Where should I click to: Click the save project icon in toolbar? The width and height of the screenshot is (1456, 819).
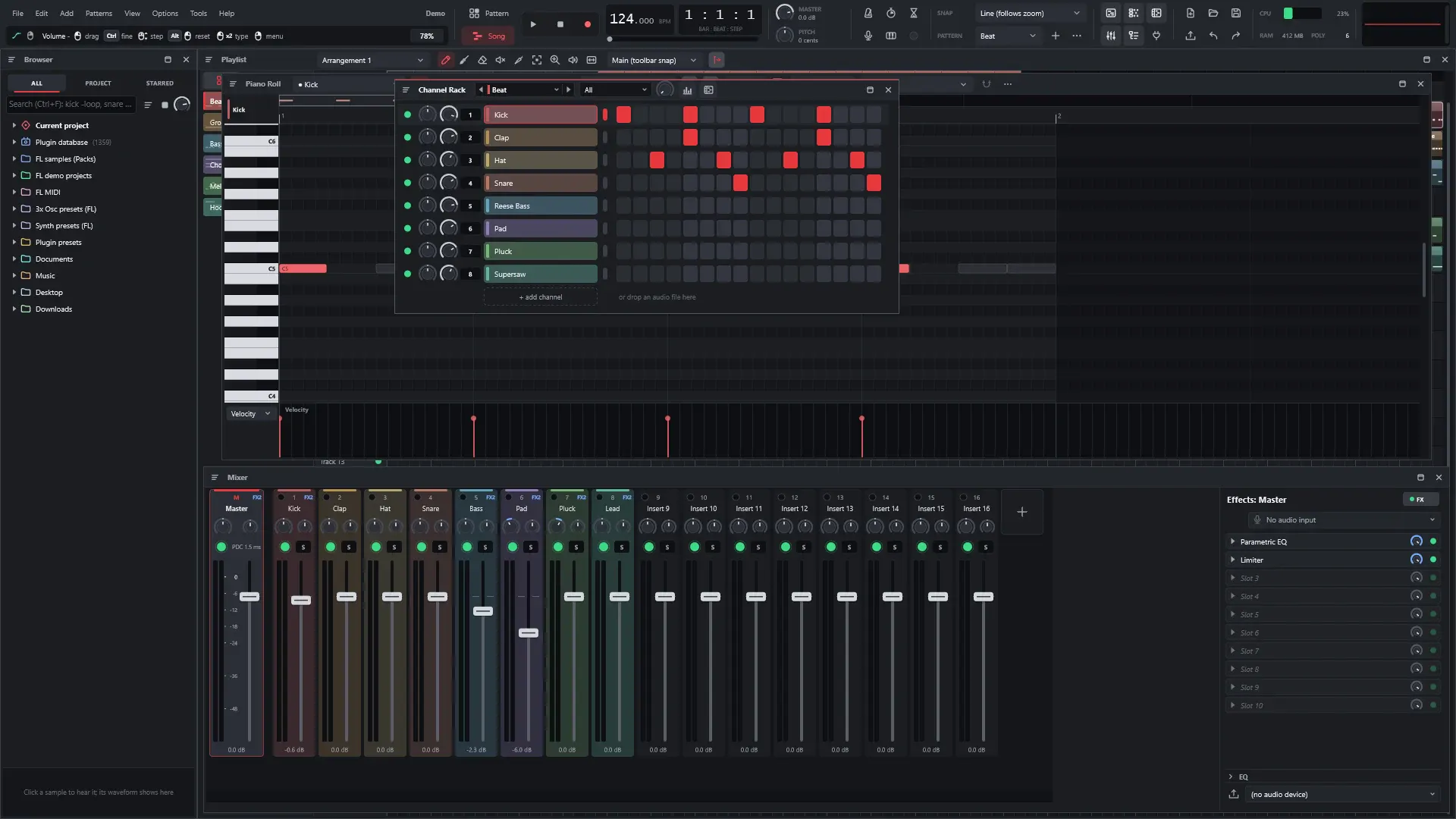point(1236,13)
